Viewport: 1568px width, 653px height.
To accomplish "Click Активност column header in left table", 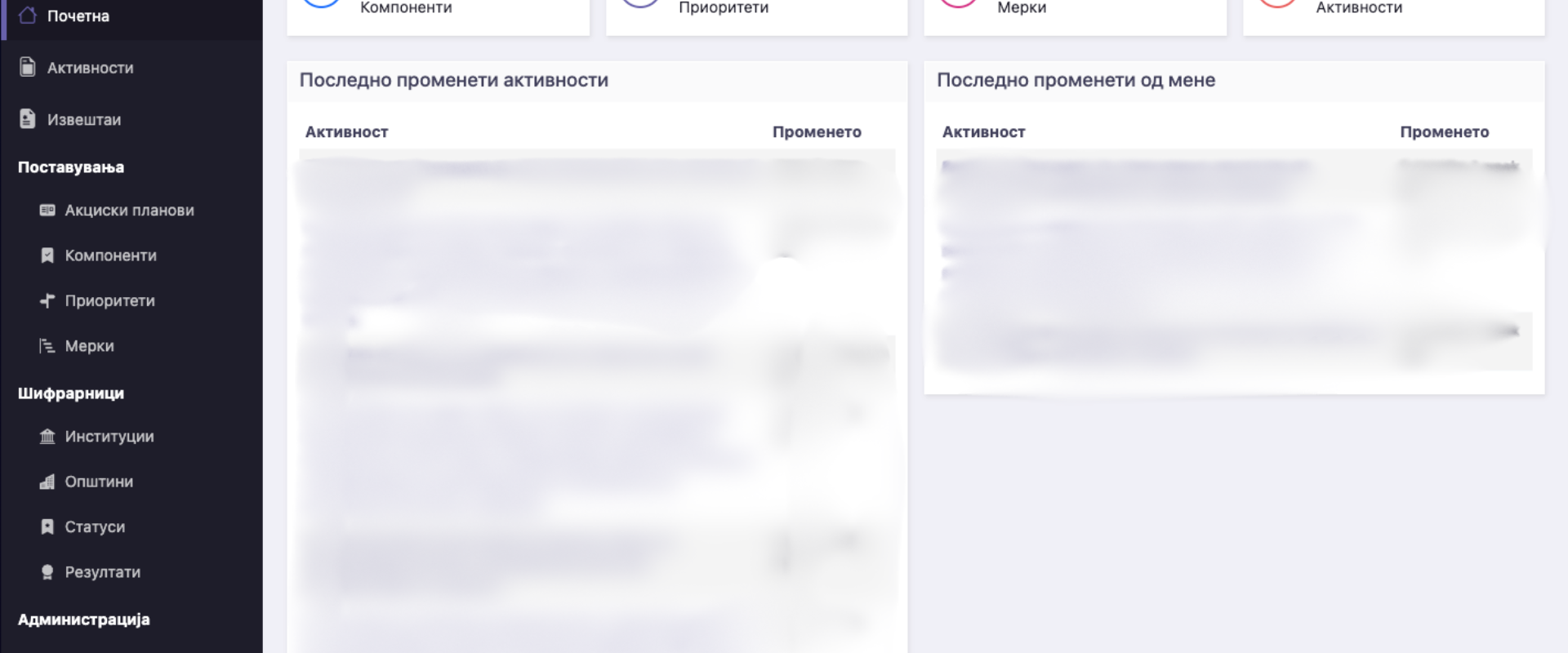I will point(346,132).
